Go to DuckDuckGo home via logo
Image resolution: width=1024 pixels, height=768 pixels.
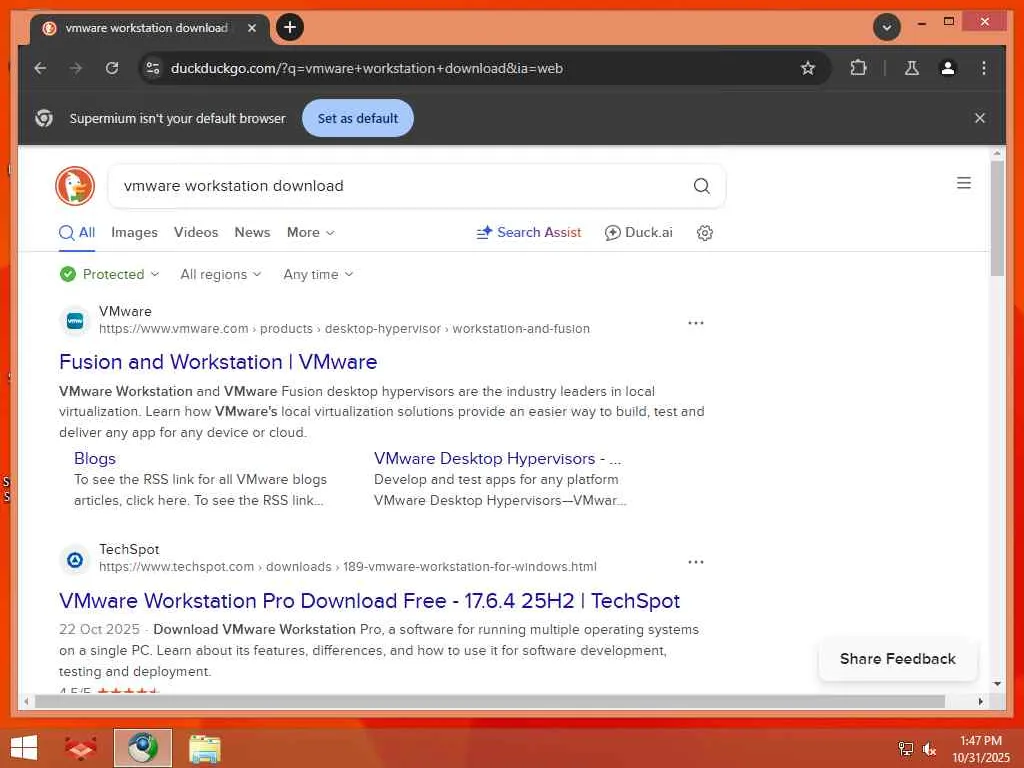click(75, 185)
